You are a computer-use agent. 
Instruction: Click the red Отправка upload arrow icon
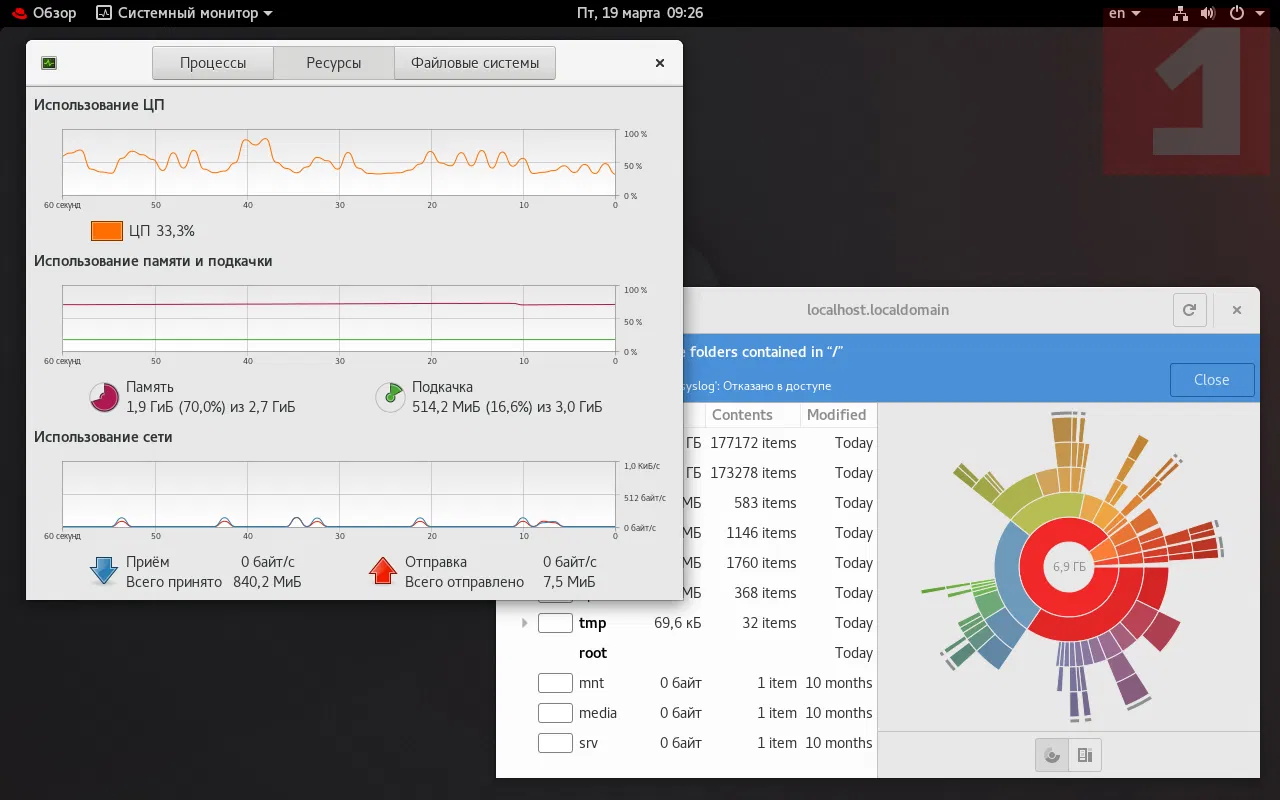click(383, 571)
